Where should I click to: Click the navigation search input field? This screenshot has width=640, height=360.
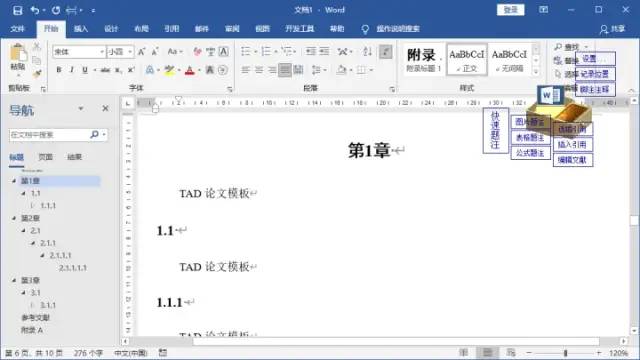tap(48, 135)
